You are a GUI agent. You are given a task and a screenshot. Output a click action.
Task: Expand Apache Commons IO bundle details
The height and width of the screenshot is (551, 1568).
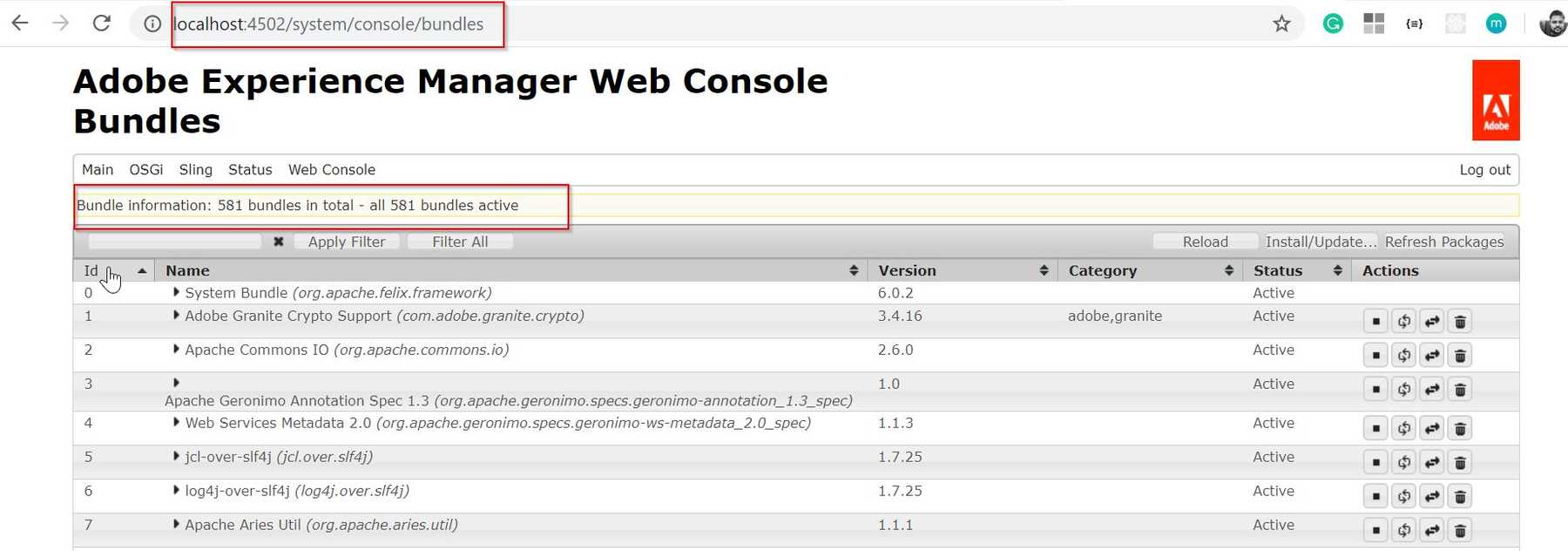click(x=176, y=350)
